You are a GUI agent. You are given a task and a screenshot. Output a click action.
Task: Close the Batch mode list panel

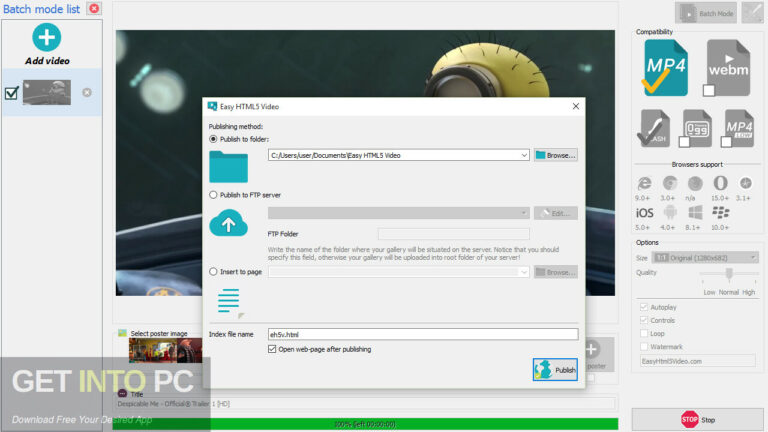[x=94, y=8]
